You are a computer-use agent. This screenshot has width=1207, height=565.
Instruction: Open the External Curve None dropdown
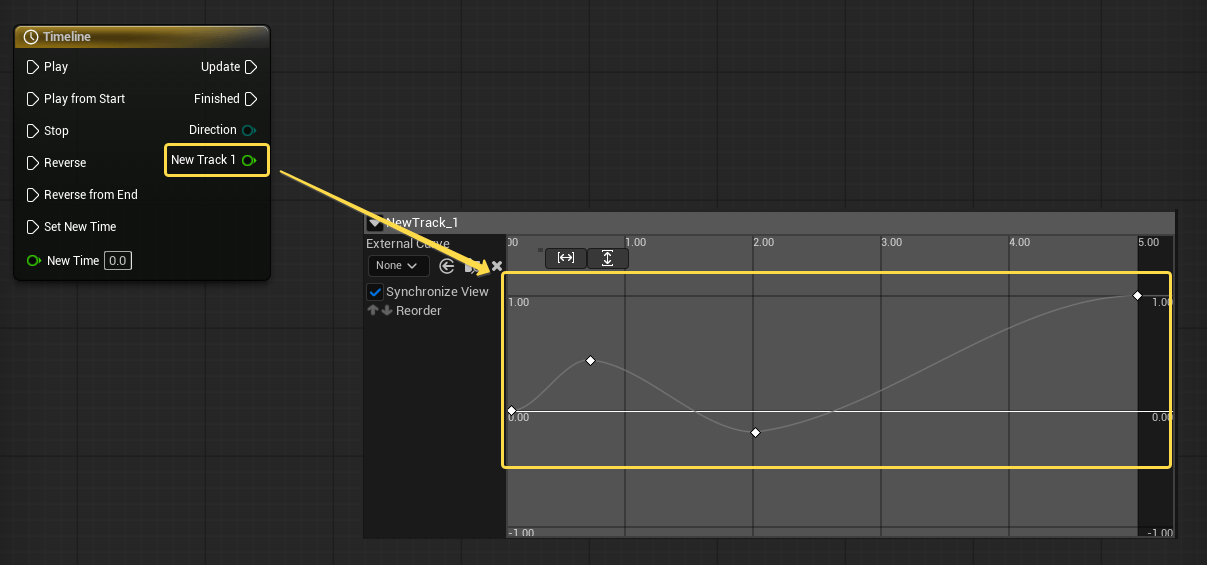pyautogui.click(x=398, y=266)
